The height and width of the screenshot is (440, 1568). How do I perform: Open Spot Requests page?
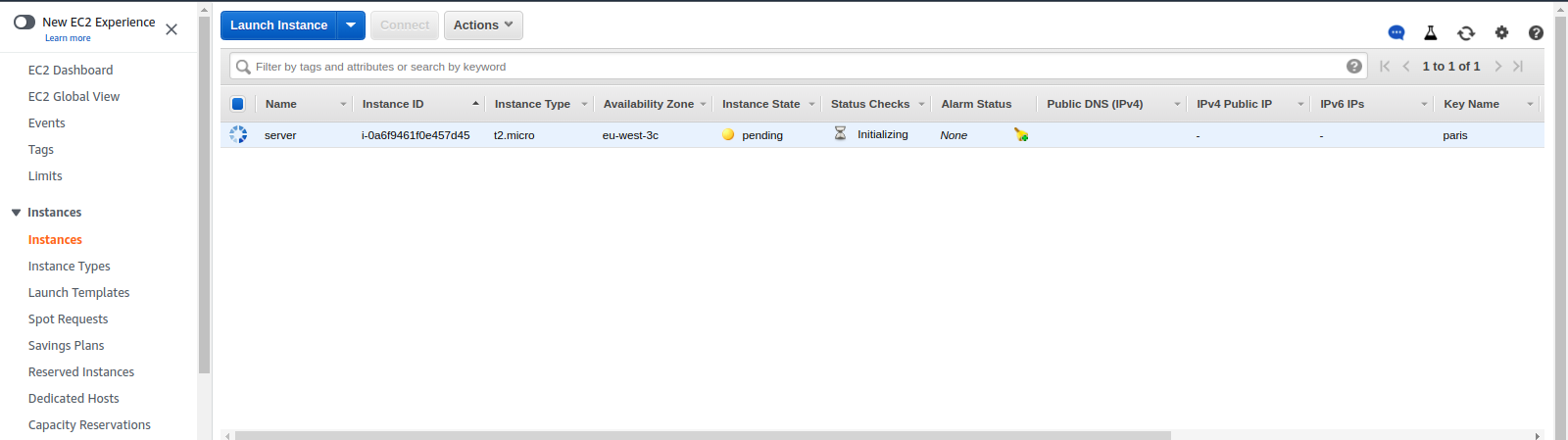point(69,318)
